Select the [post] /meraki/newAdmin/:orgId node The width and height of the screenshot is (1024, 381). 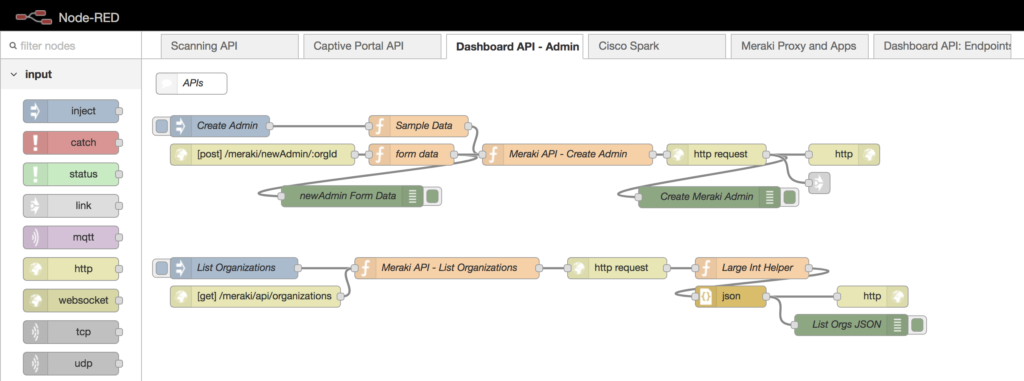pyautogui.click(x=262, y=155)
